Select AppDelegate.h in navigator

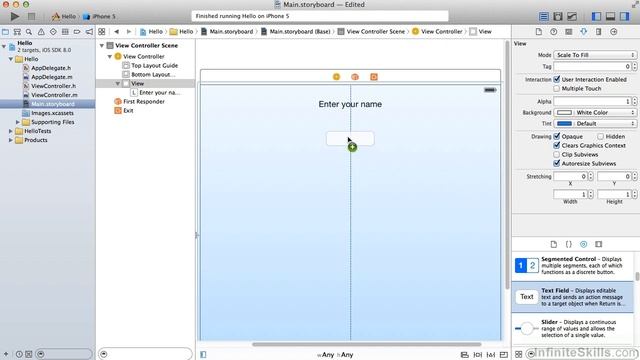click(51, 68)
